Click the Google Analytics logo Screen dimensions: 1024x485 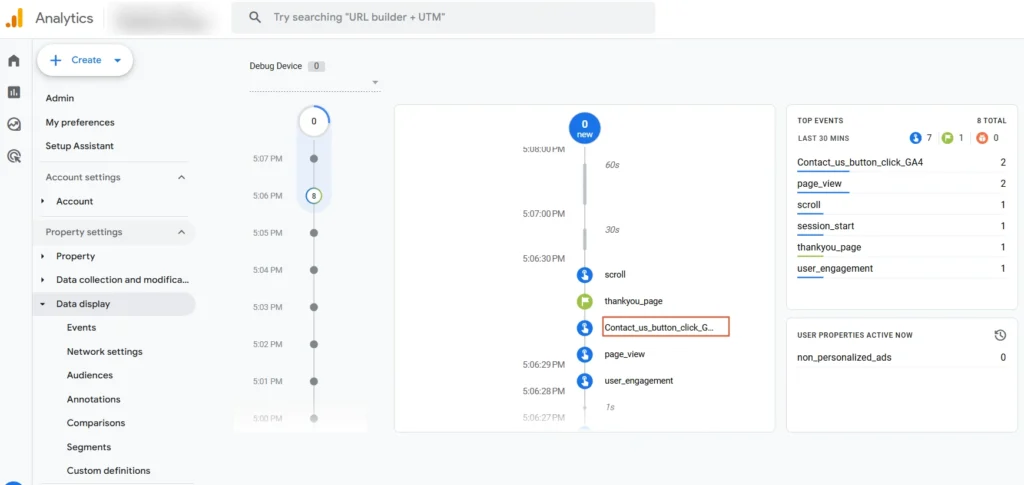pos(15,18)
